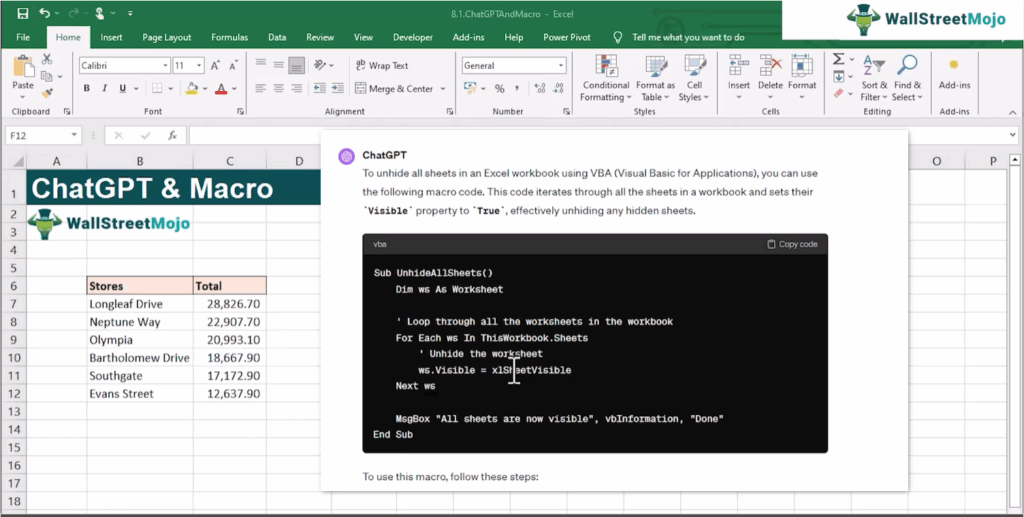Click the Clear eraser icon in Editing

(839, 93)
